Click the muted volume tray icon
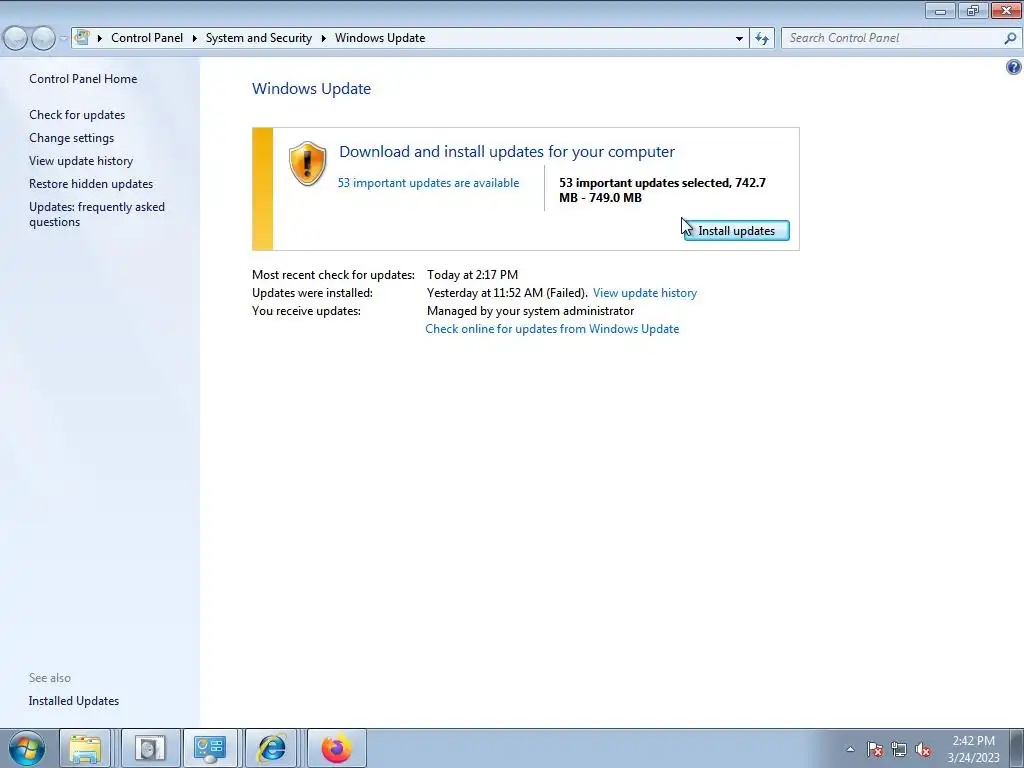 point(923,749)
